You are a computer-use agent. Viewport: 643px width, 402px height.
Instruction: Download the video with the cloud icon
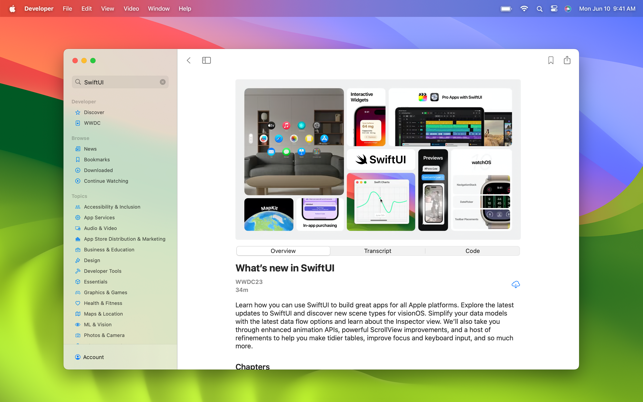click(x=515, y=284)
